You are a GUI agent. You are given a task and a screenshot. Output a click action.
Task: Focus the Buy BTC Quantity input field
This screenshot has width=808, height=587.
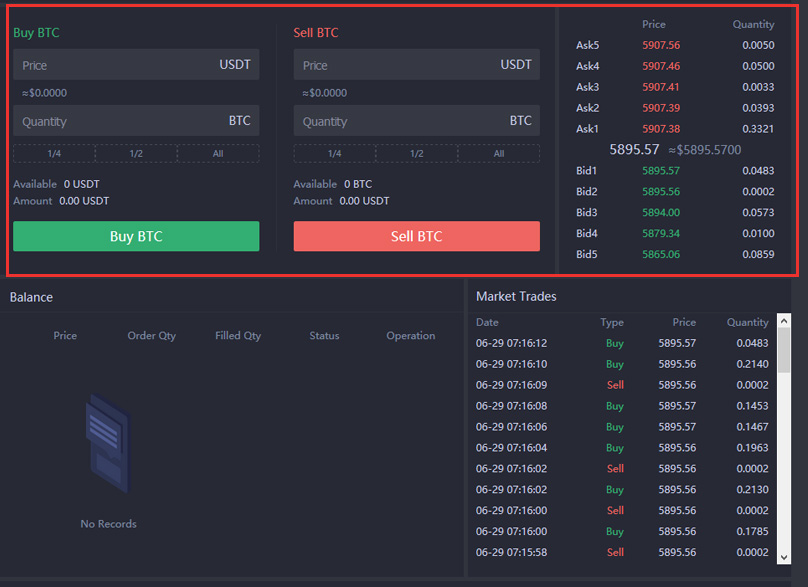(136, 121)
